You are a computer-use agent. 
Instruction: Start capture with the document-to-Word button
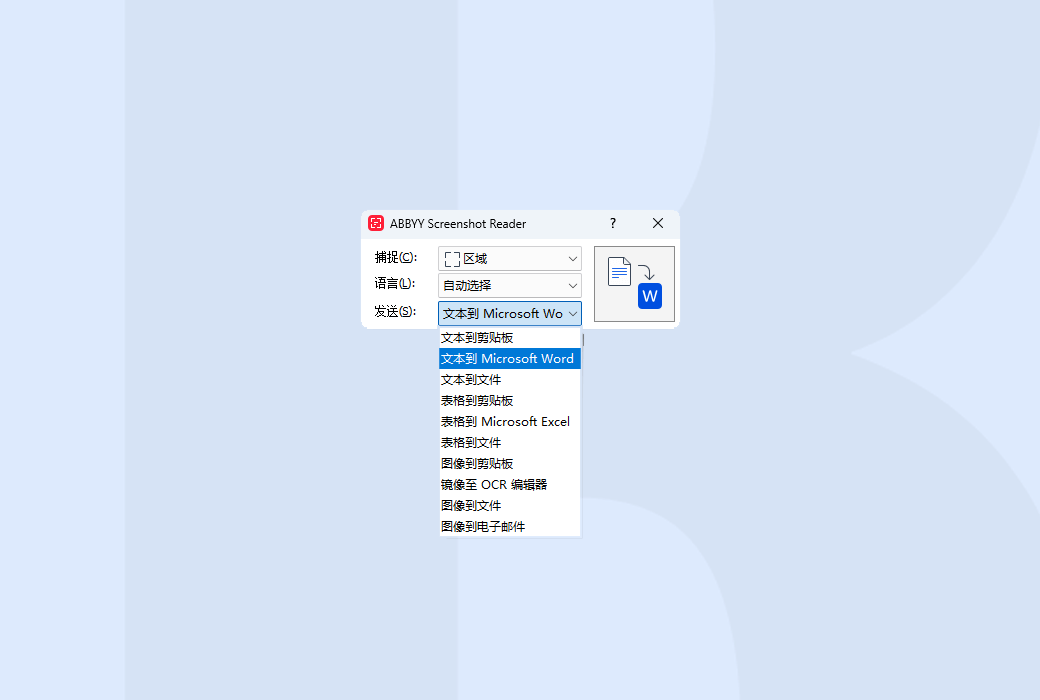[634, 284]
